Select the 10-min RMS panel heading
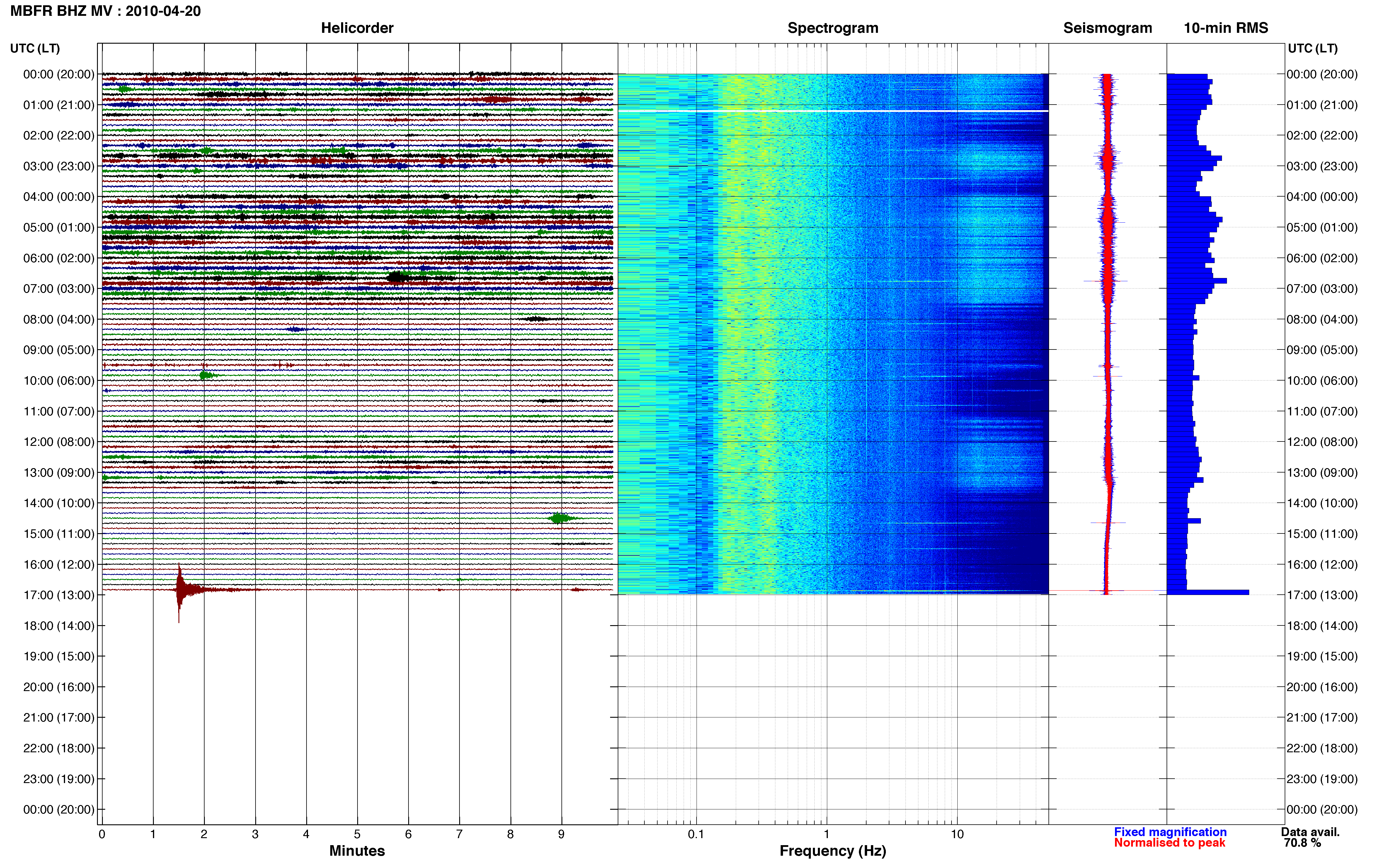 point(1226,28)
